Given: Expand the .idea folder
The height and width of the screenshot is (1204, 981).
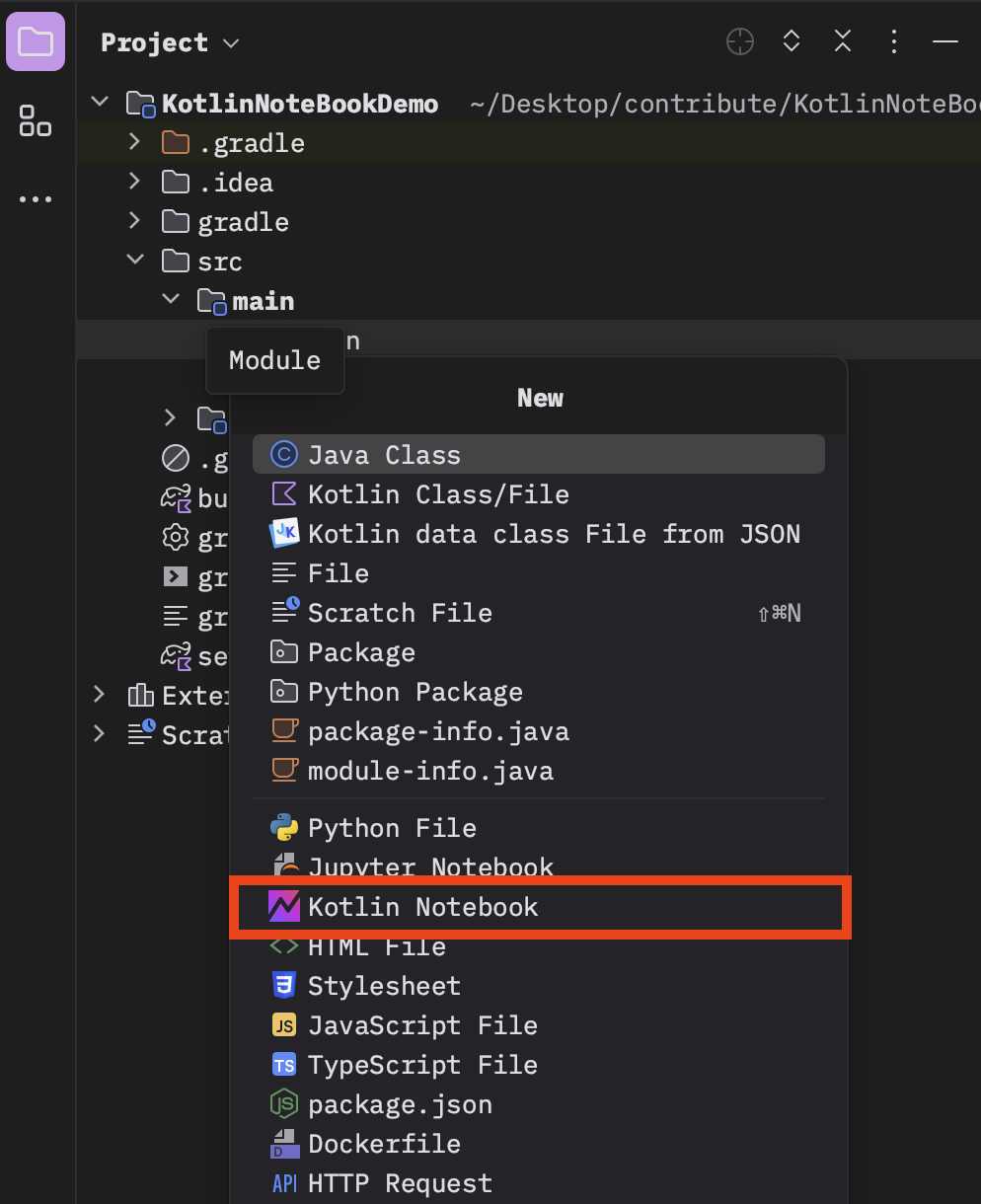Looking at the screenshot, I should 135,182.
